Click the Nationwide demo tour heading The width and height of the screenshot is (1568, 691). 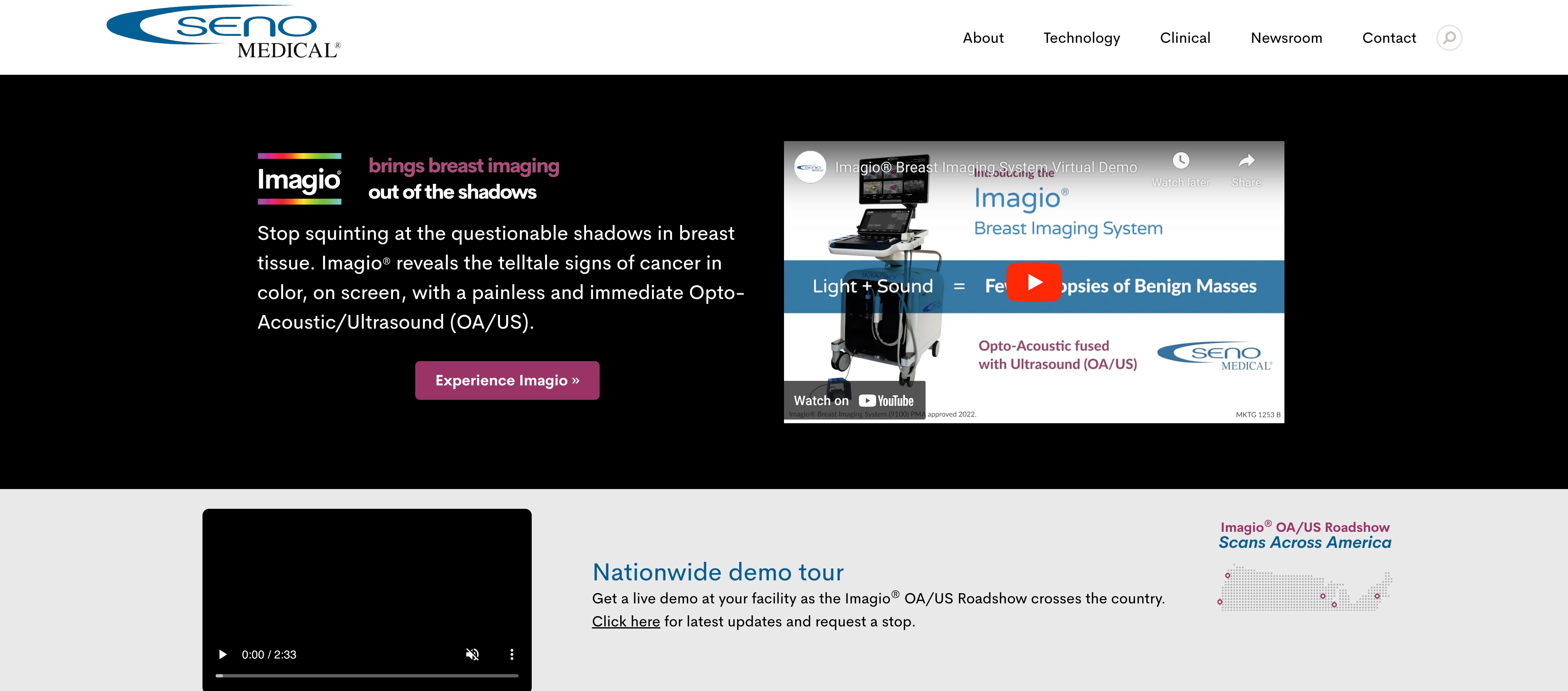pyautogui.click(x=718, y=572)
